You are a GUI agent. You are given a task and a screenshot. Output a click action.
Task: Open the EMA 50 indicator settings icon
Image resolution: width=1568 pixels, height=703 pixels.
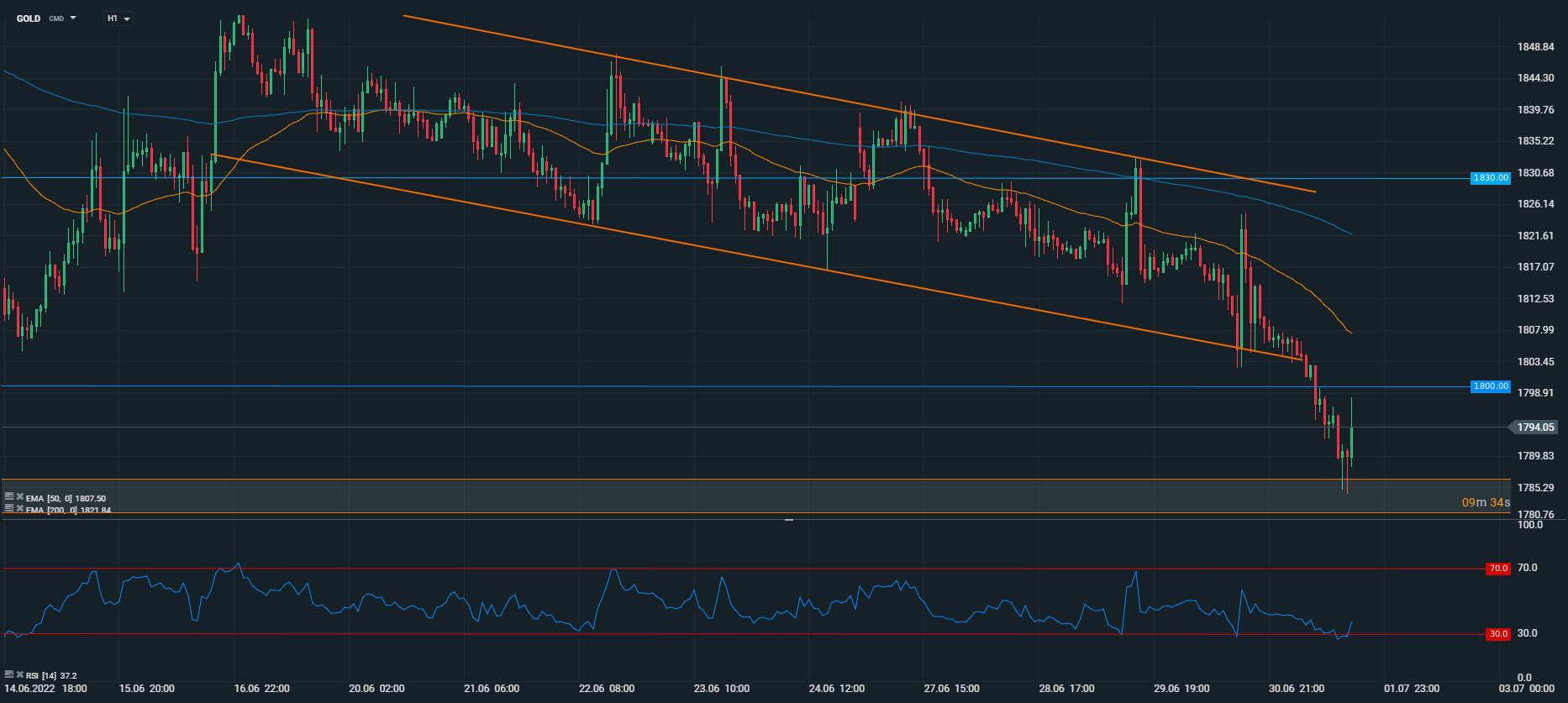click(x=9, y=497)
